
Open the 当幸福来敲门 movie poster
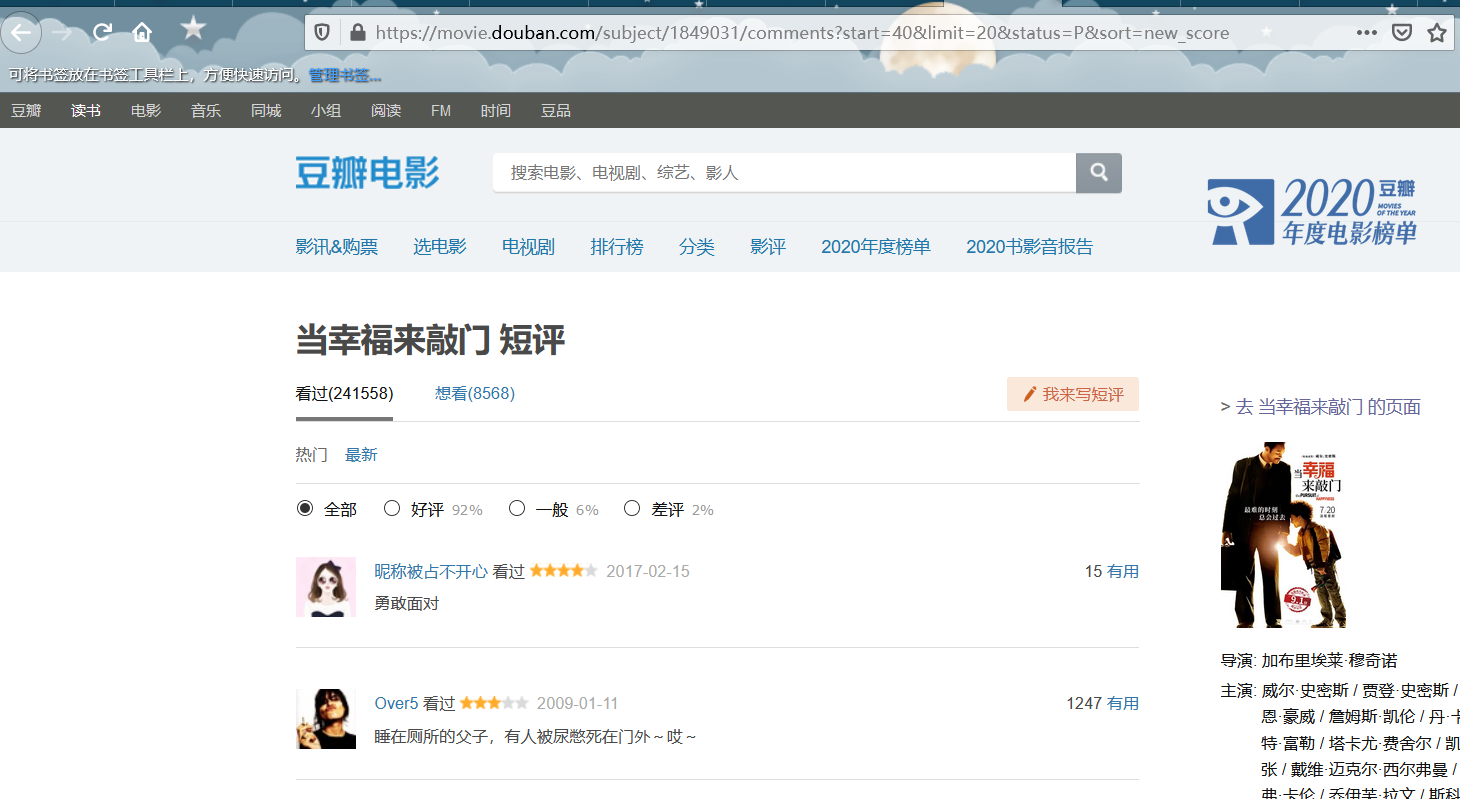click(1283, 535)
